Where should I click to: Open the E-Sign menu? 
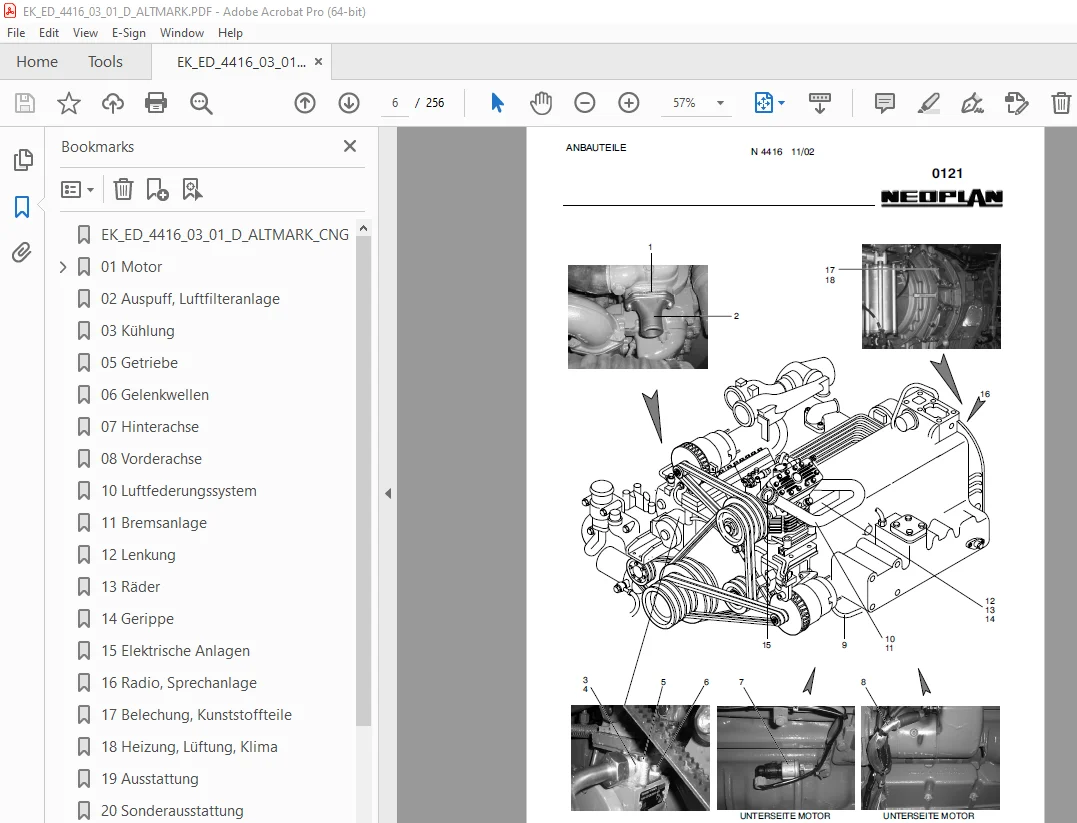[128, 32]
